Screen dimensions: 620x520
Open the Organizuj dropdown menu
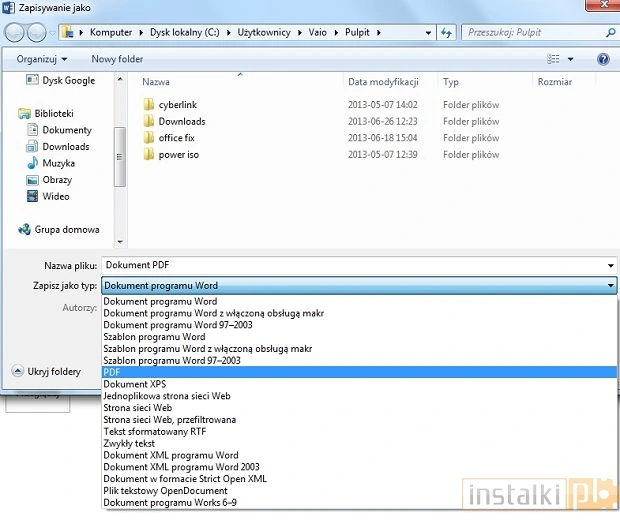[41, 59]
